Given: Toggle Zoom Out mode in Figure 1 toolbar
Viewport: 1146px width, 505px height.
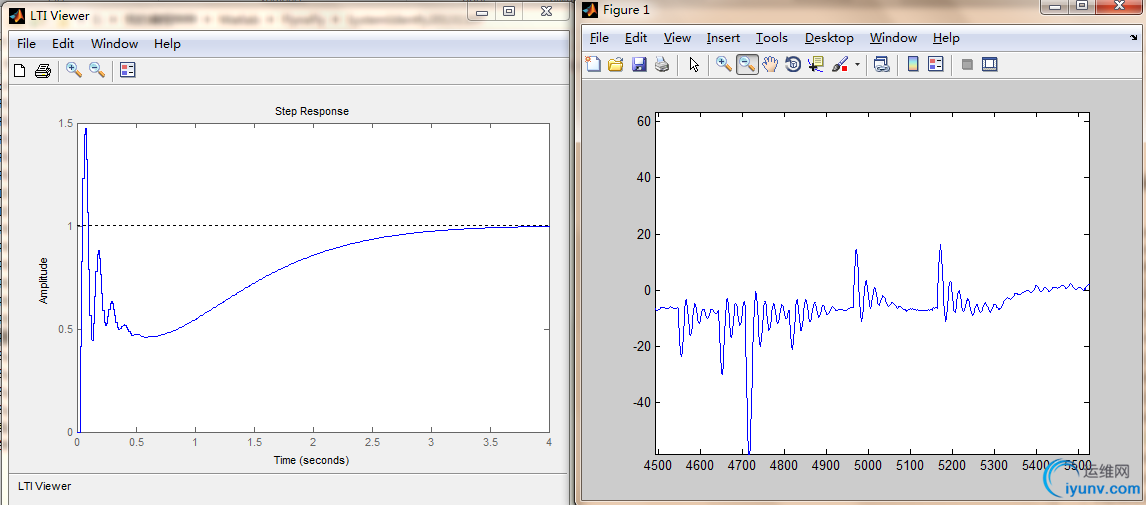Looking at the screenshot, I should click(x=746, y=65).
